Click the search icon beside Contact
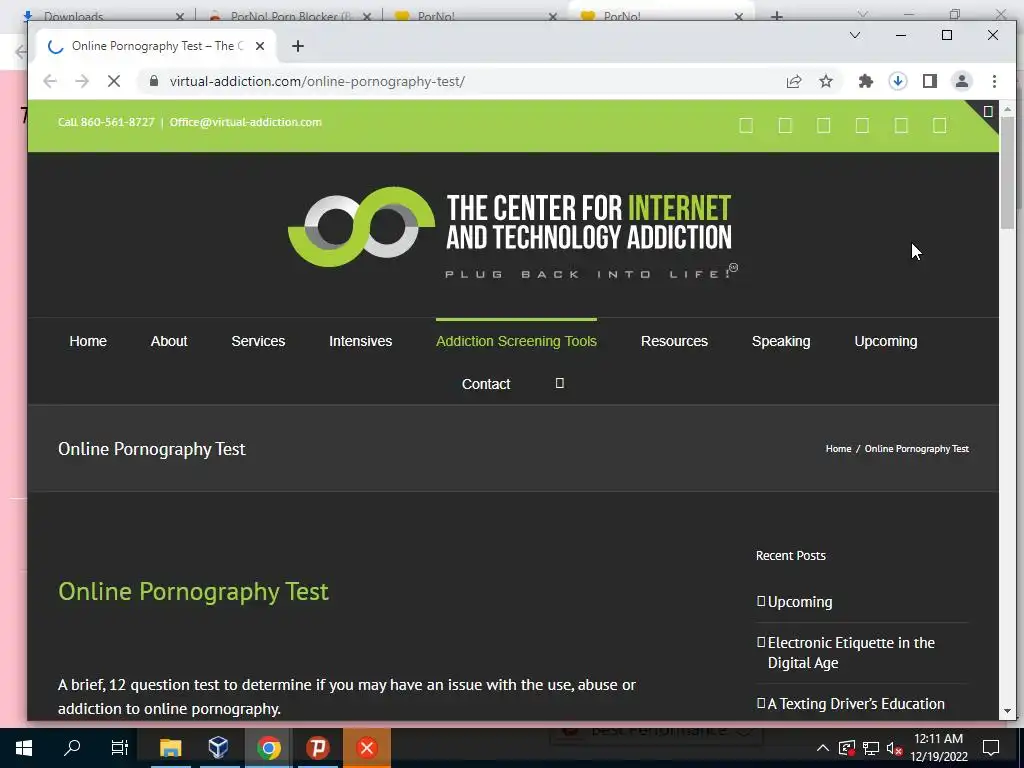Screen dimensions: 1024x768 [x=560, y=383]
